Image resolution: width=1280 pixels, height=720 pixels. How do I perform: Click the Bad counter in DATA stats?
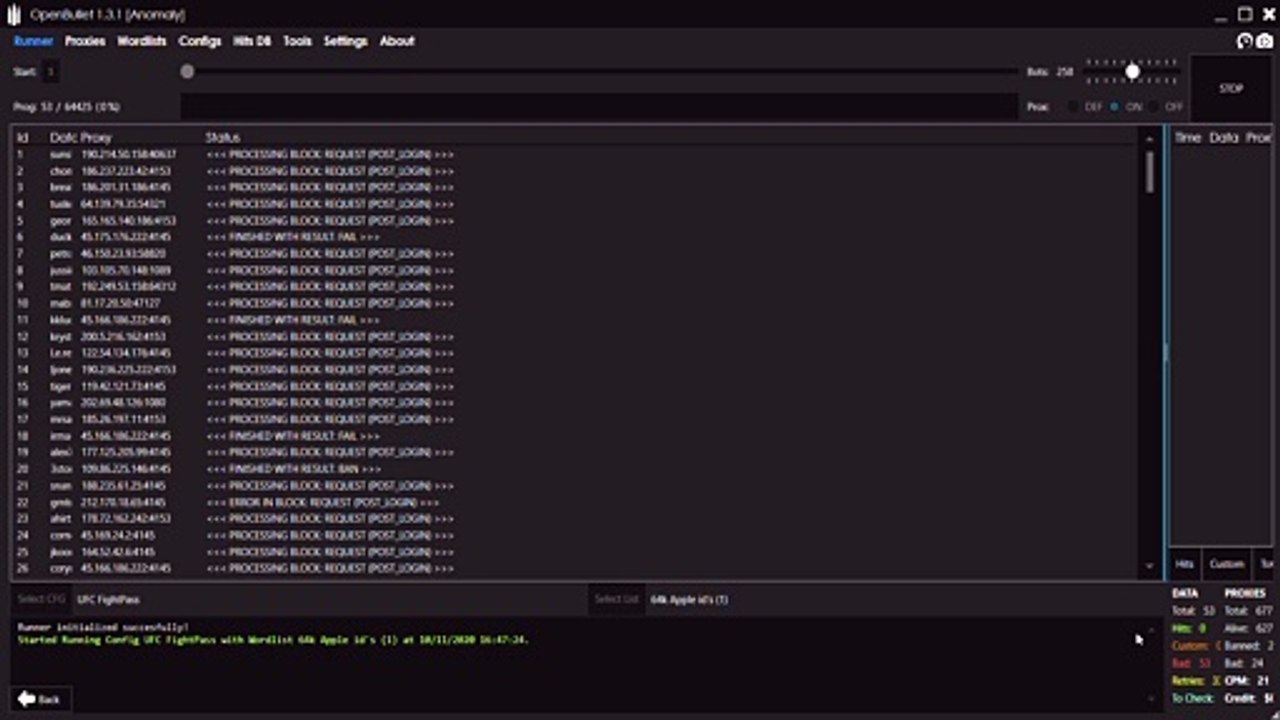point(1193,663)
